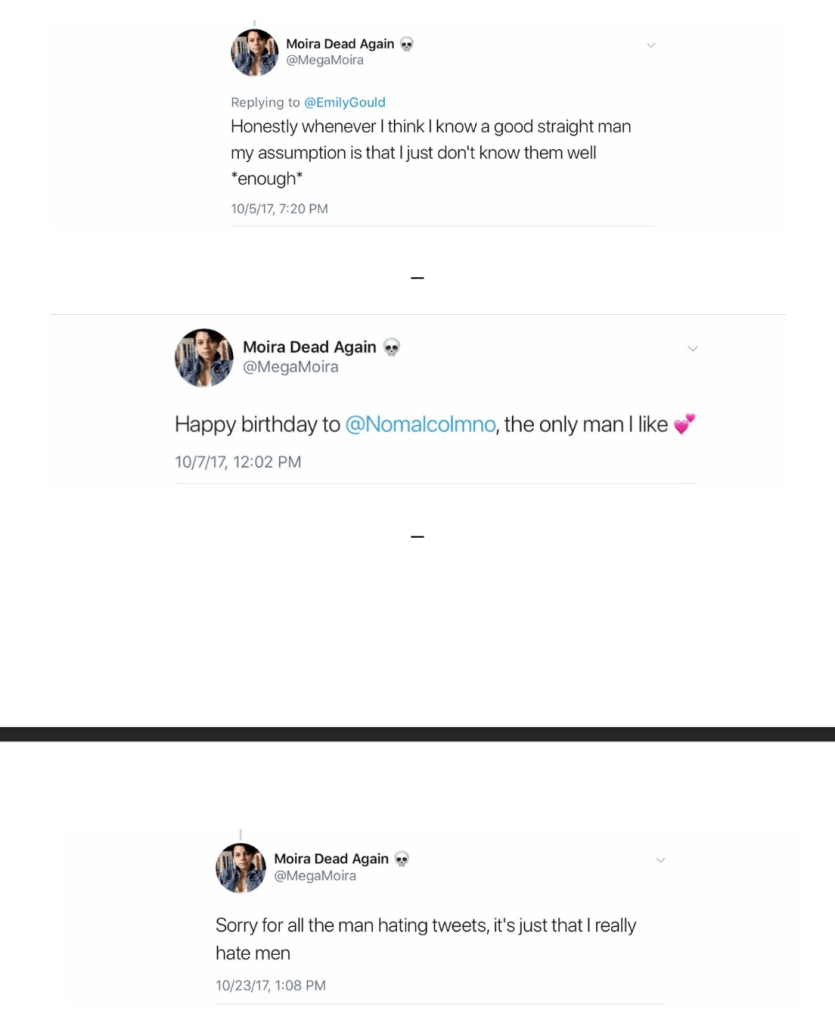Click the 10/5/17, 7:20 PM timestamp
This screenshot has height=1023, width=835.
click(279, 209)
